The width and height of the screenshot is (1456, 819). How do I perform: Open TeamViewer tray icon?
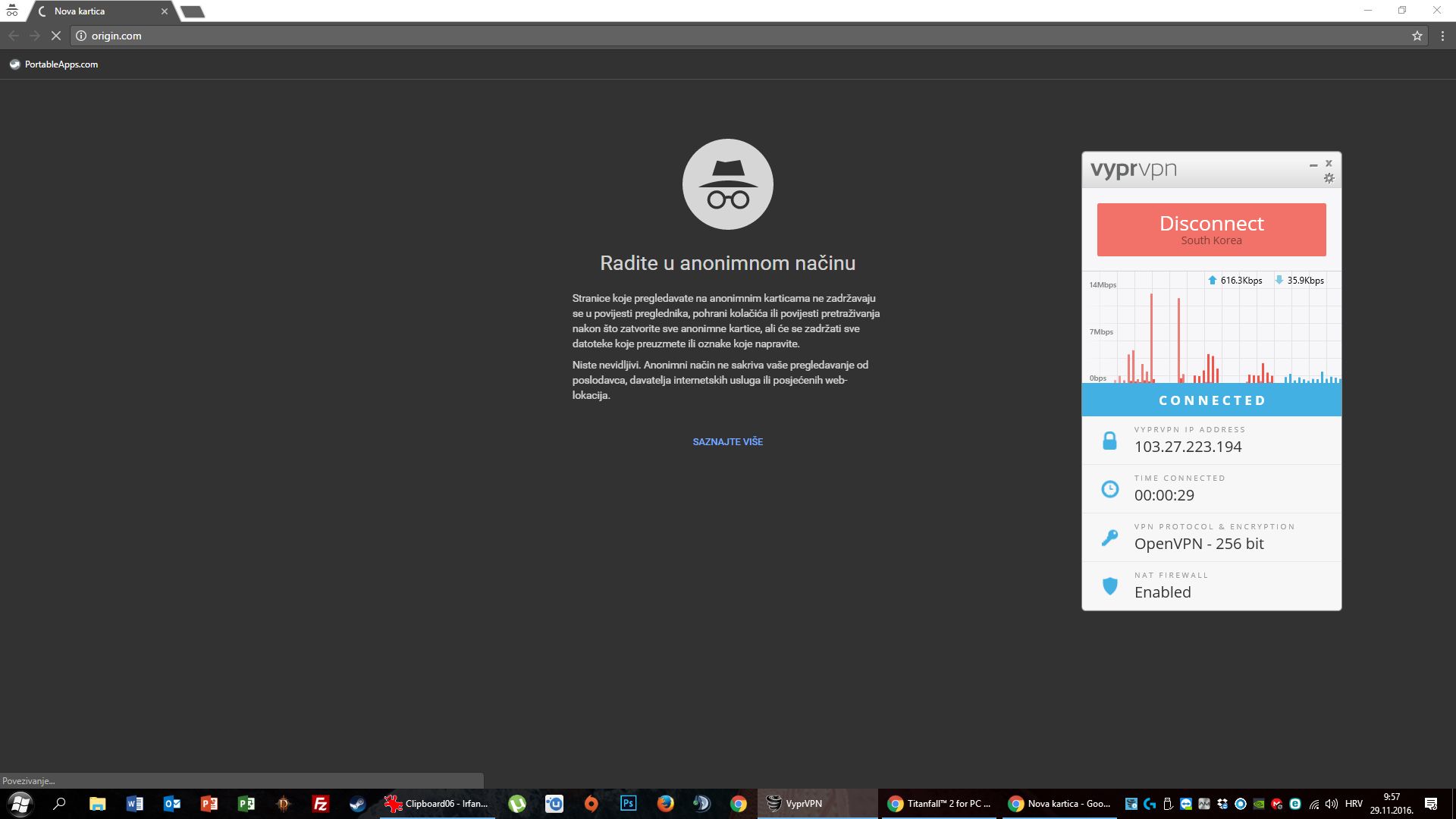(1186, 804)
